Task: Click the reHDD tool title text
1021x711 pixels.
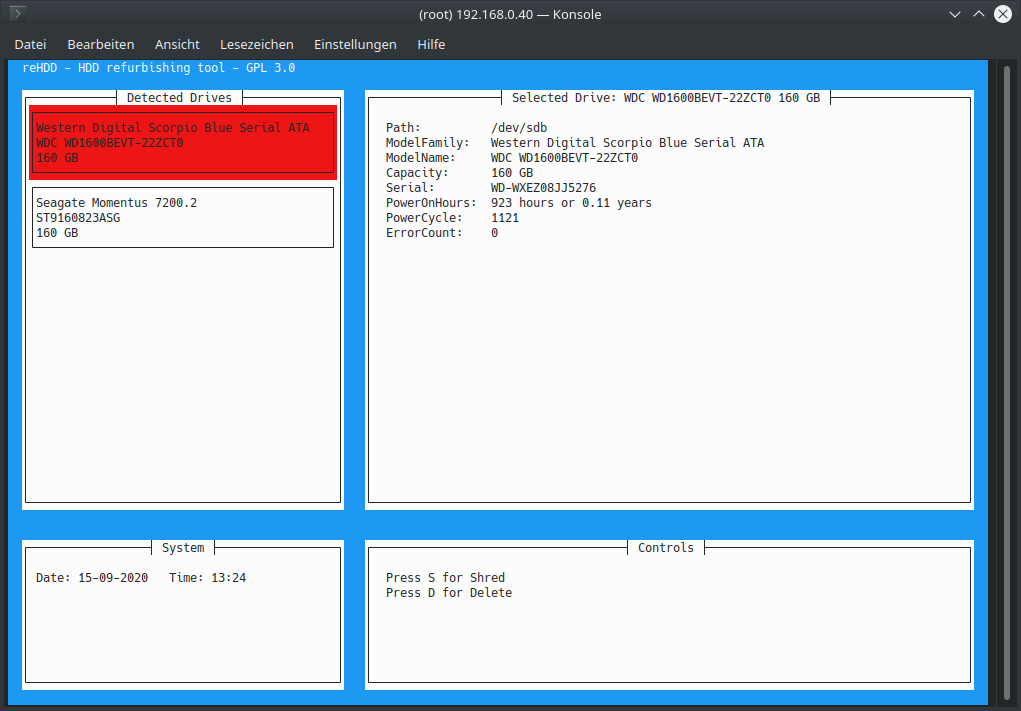Action: pyautogui.click(x=158, y=68)
